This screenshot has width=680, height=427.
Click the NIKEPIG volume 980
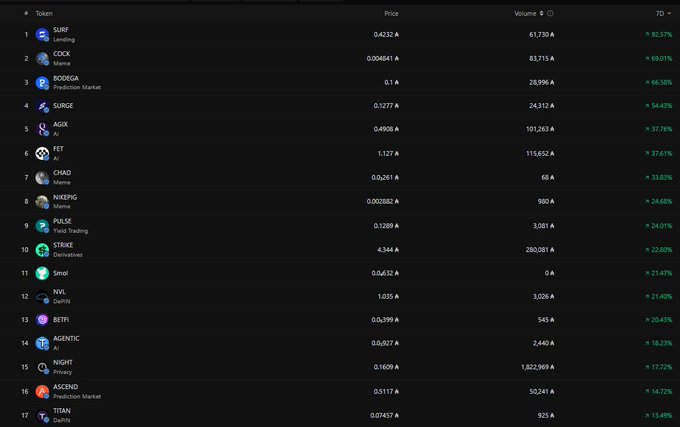pos(546,202)
